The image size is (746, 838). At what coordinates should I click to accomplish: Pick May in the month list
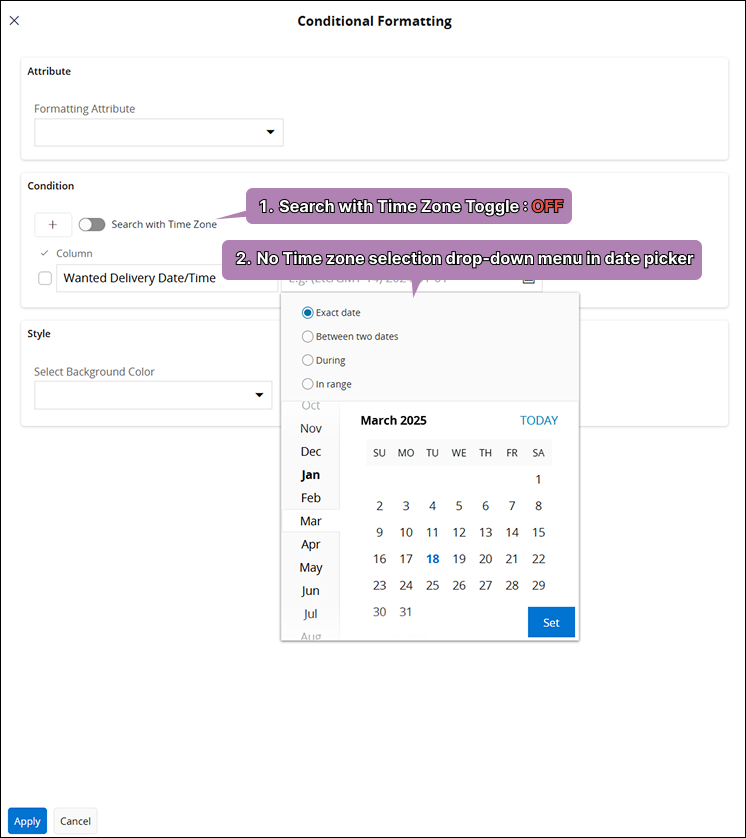coord(310,567)
